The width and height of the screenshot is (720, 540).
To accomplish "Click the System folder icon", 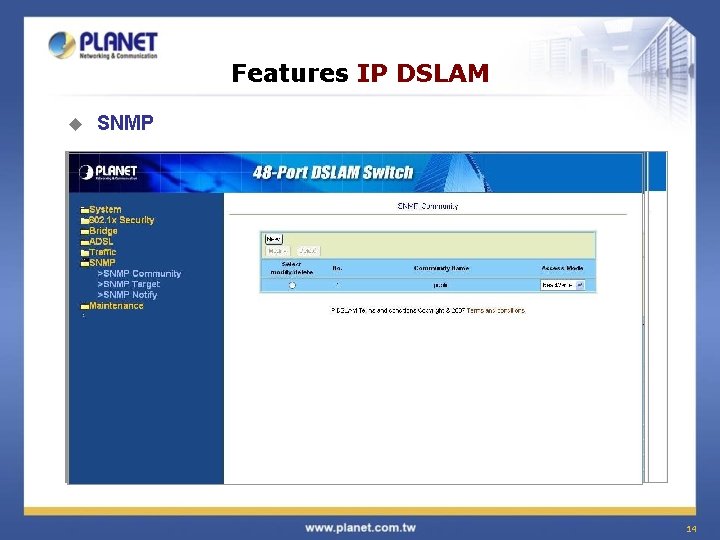I will 84,210.
